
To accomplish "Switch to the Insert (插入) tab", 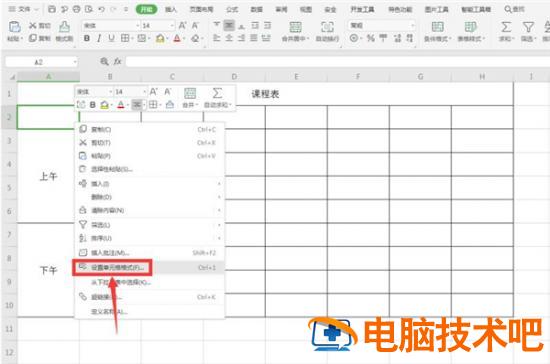I will pyautogui.click(x=171, y=9).
